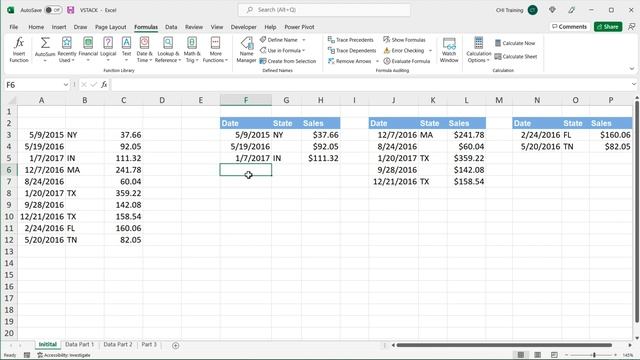The image size is (640, 360).
Task: Select column F header
Action: pyautogui.click(x=246, y=100)
